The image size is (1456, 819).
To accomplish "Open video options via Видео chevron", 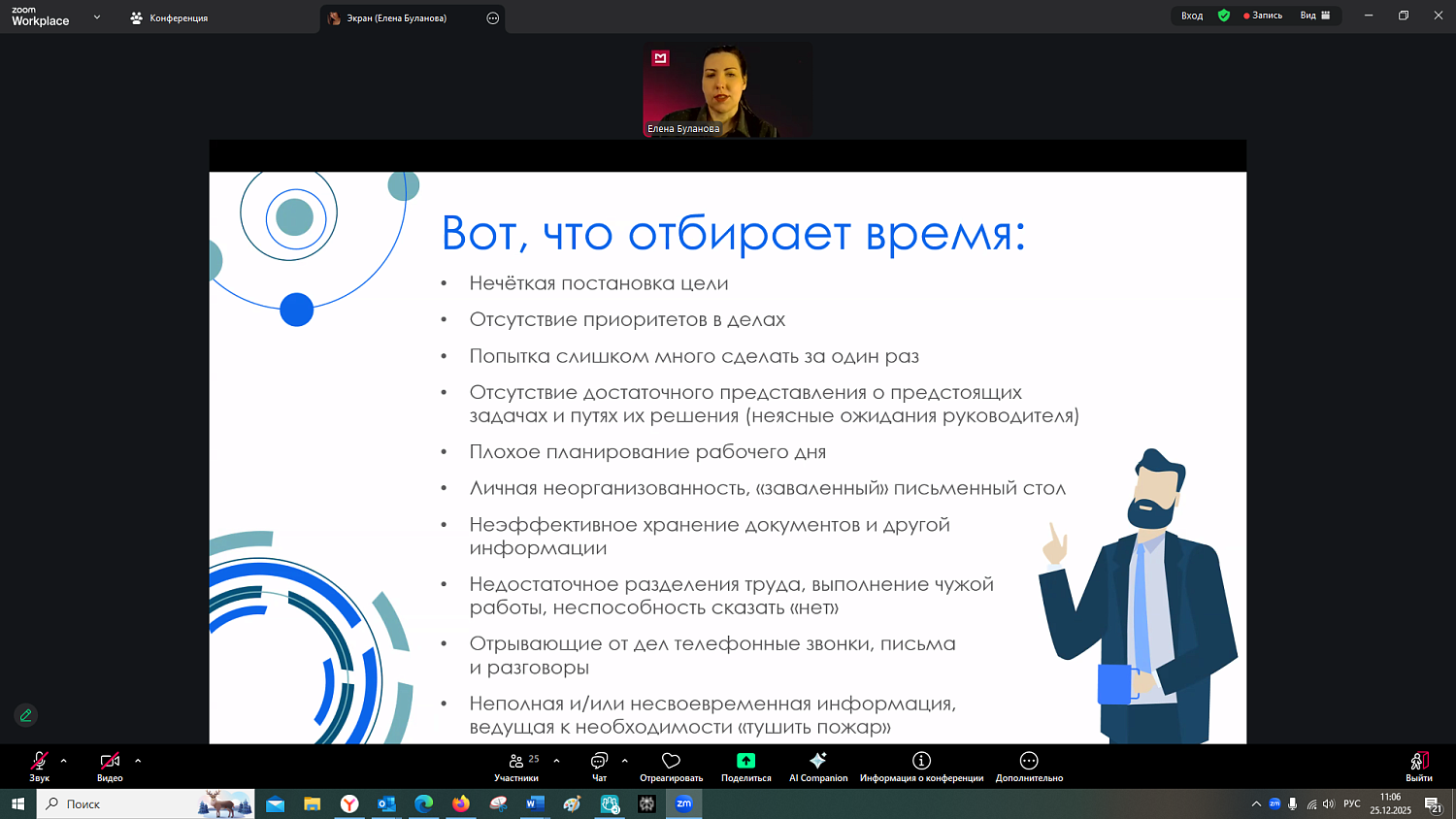I will (137, 761).
